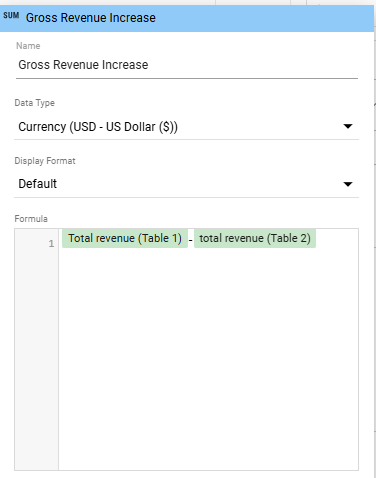Click the SUM aggregation icon in header
This screenshot has width=376, height=478.
tap(11, 16)
